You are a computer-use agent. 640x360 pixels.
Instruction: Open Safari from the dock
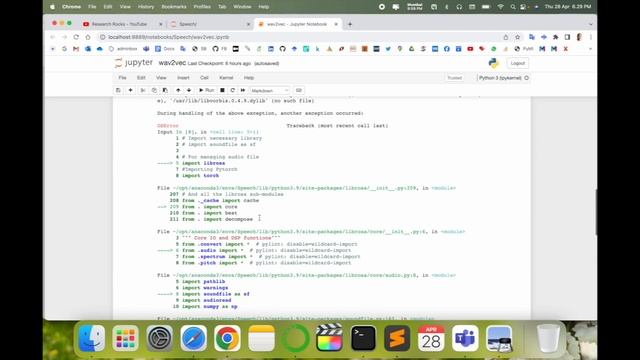click(194, 338)
